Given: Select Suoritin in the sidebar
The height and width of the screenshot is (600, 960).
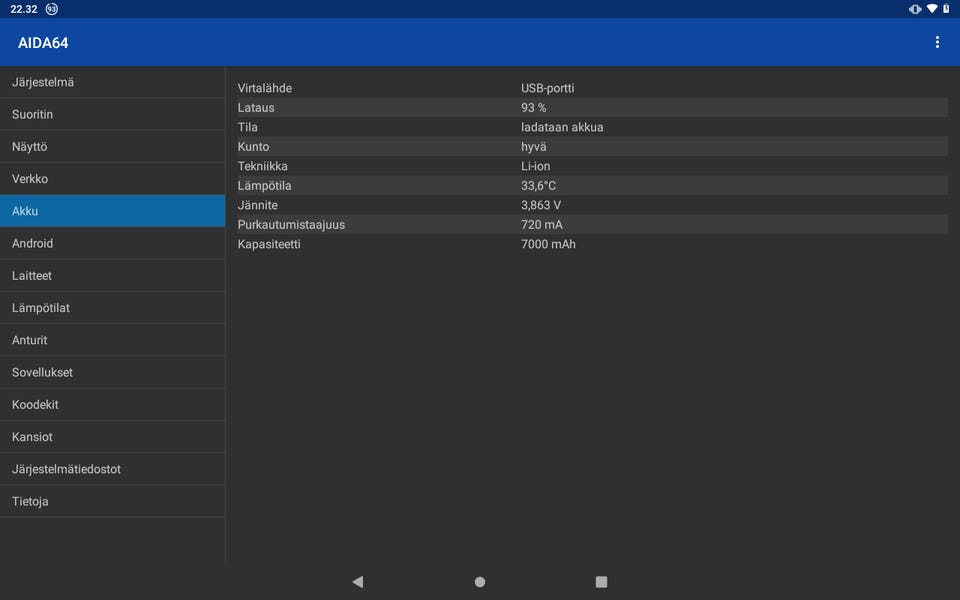Looking at the screenshot, I should (113, 114).
